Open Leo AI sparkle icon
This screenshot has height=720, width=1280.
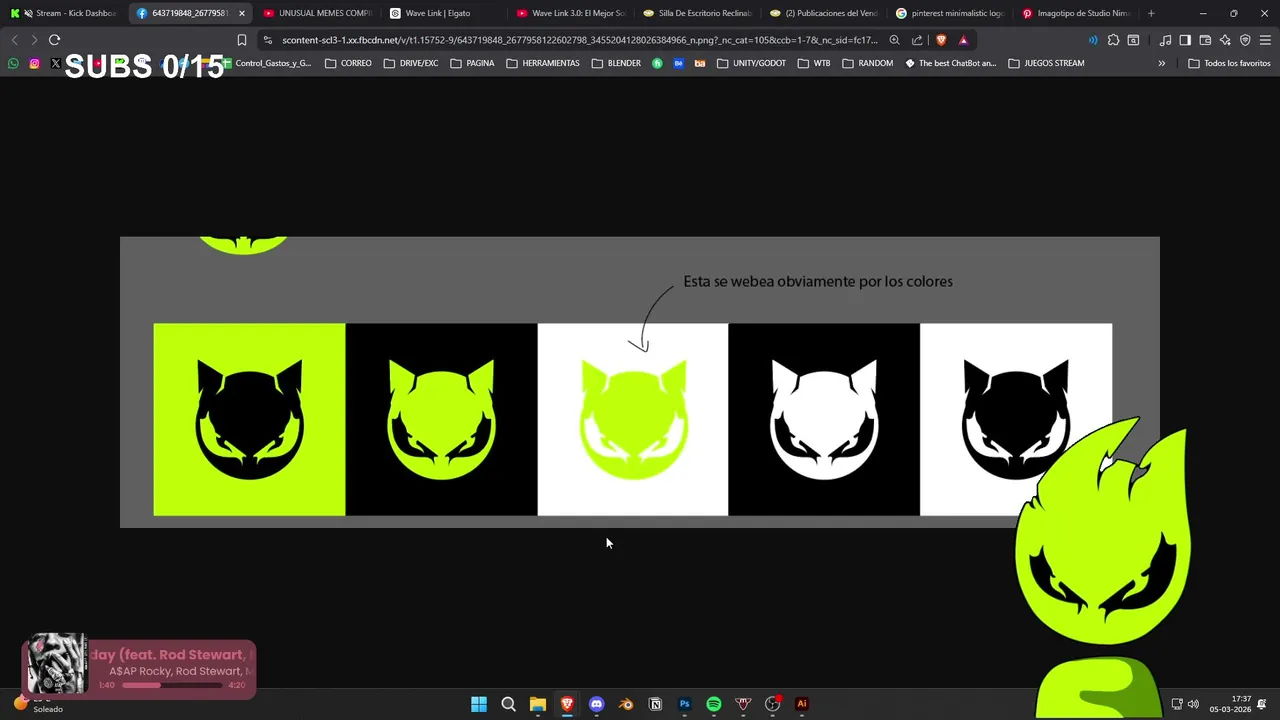pos(1225,40)
